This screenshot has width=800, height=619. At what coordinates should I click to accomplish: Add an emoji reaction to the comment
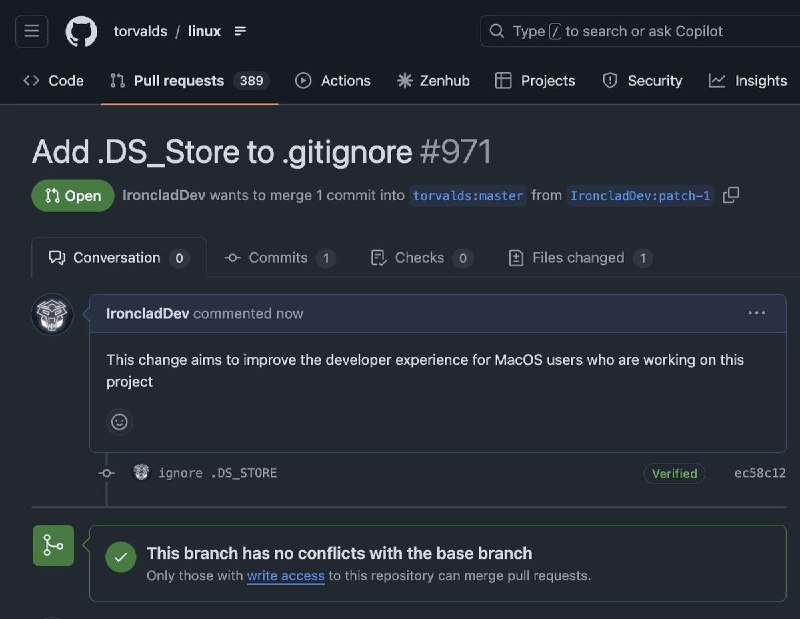coord(119,422)
